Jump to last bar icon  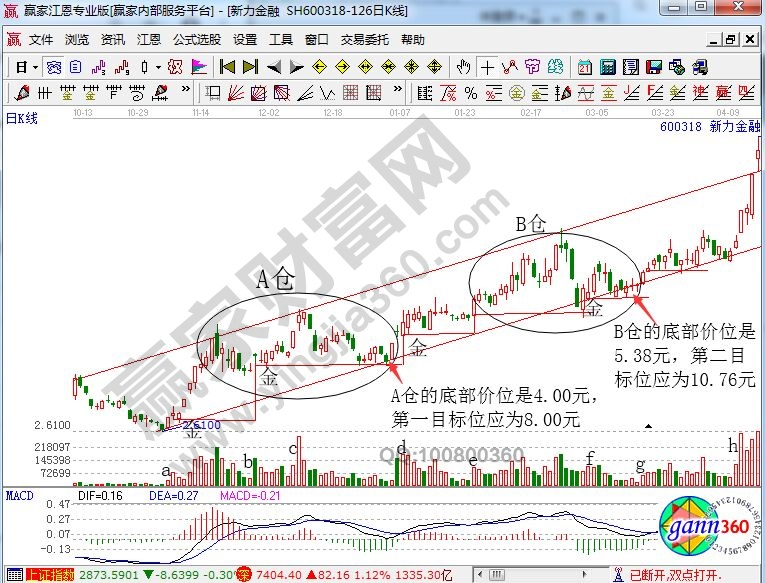click(250, 67)
